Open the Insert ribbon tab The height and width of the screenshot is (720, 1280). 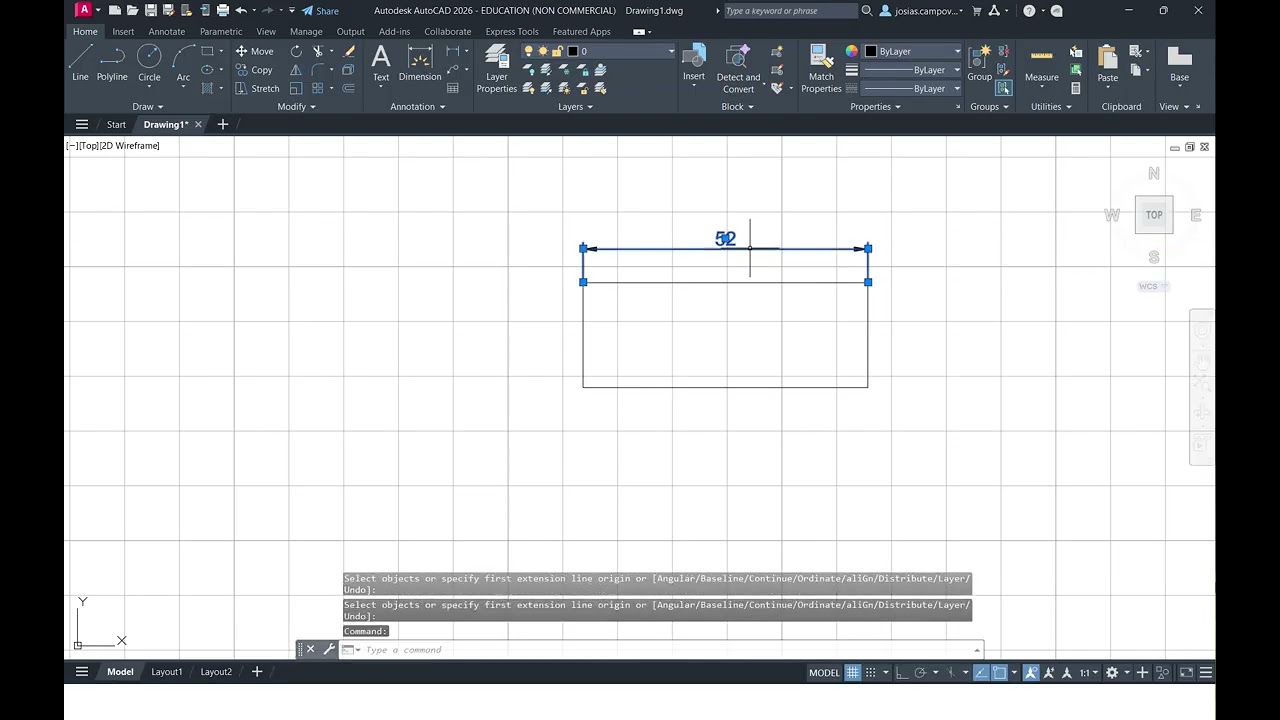[123, 31]
